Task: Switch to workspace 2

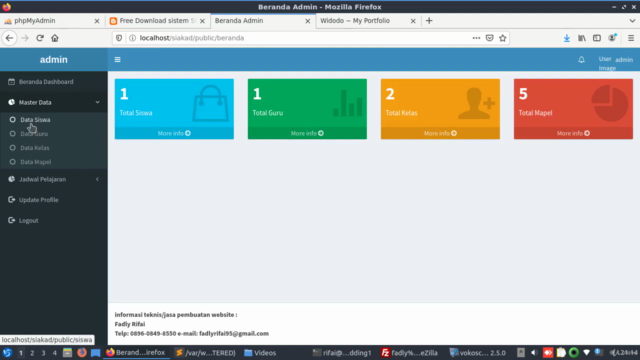Action: (32, 353)
